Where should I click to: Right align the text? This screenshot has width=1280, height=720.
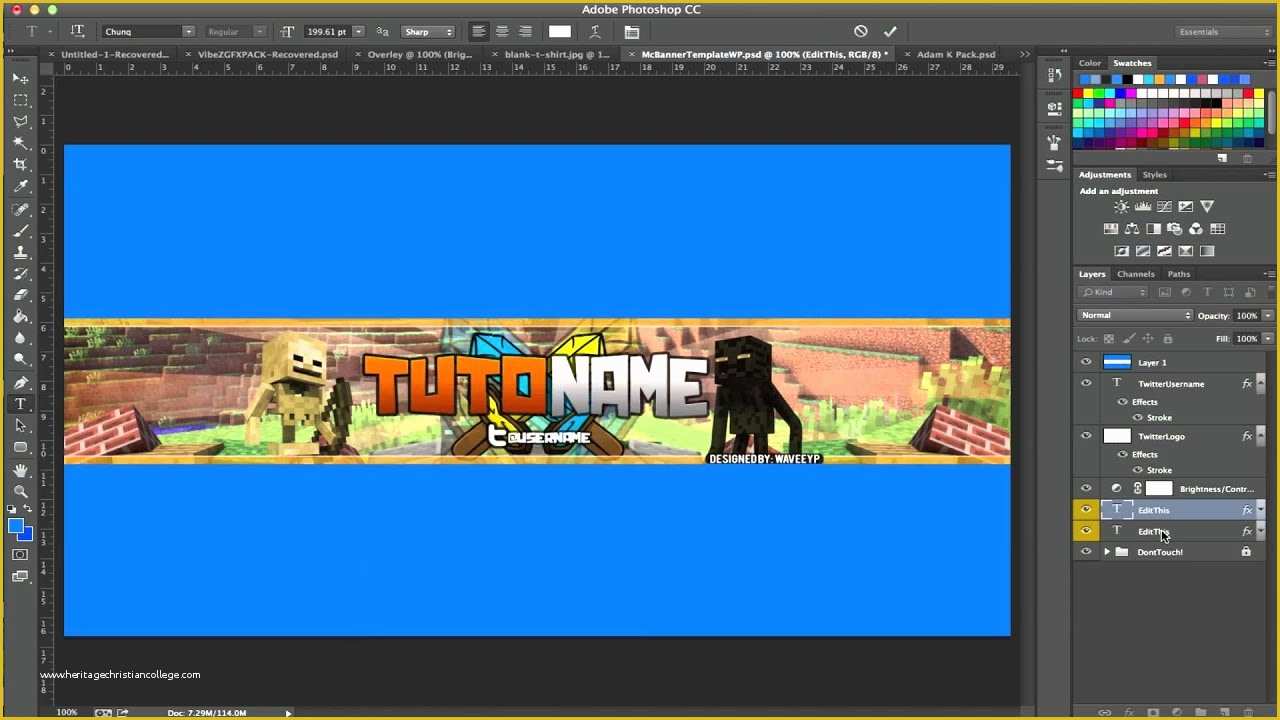[x=525, y=31]
